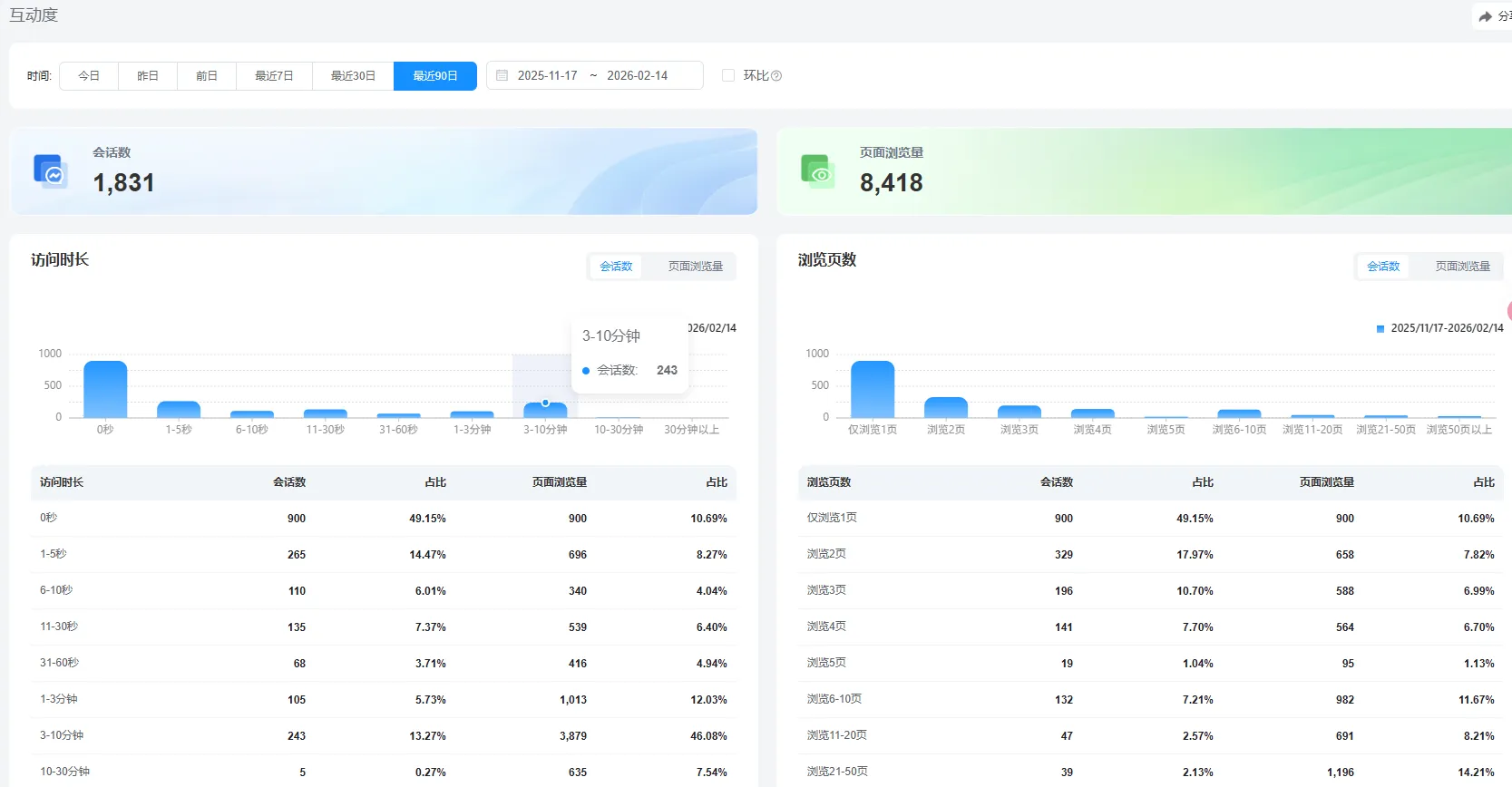Choose the 前日 time filter
The height and width of the screenshot is (787, 1512).
207,75
